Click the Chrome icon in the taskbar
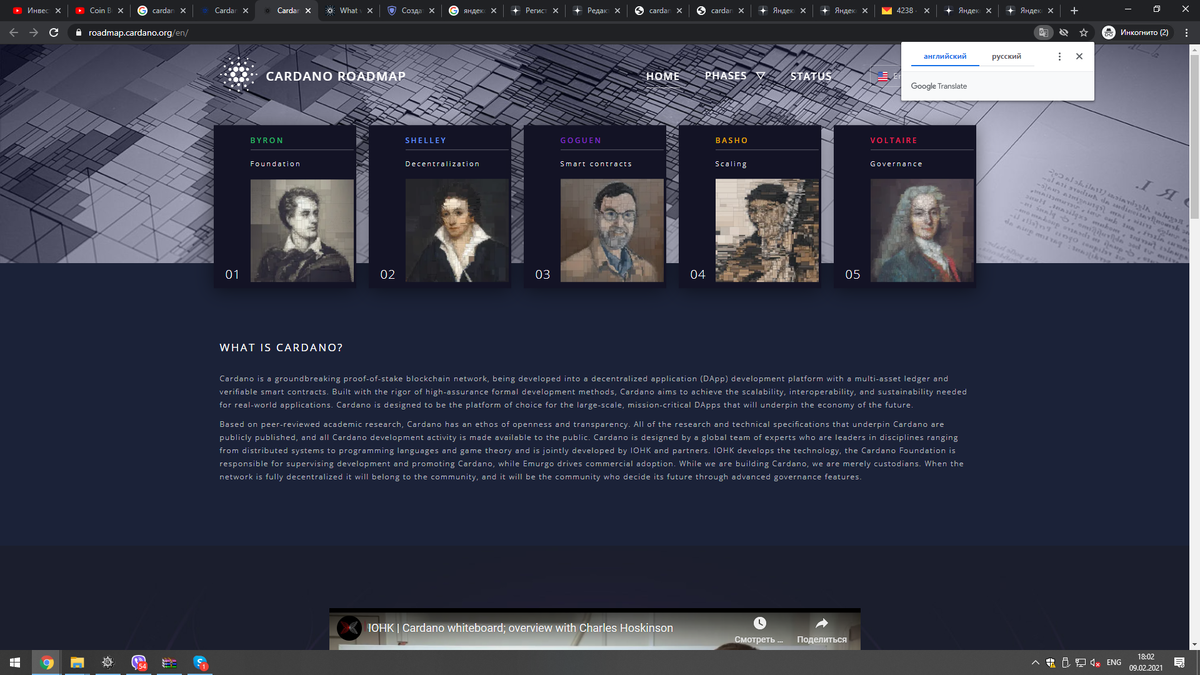Image resolution: width=1200 pixels, height=675 pixels. coord(47,662)
